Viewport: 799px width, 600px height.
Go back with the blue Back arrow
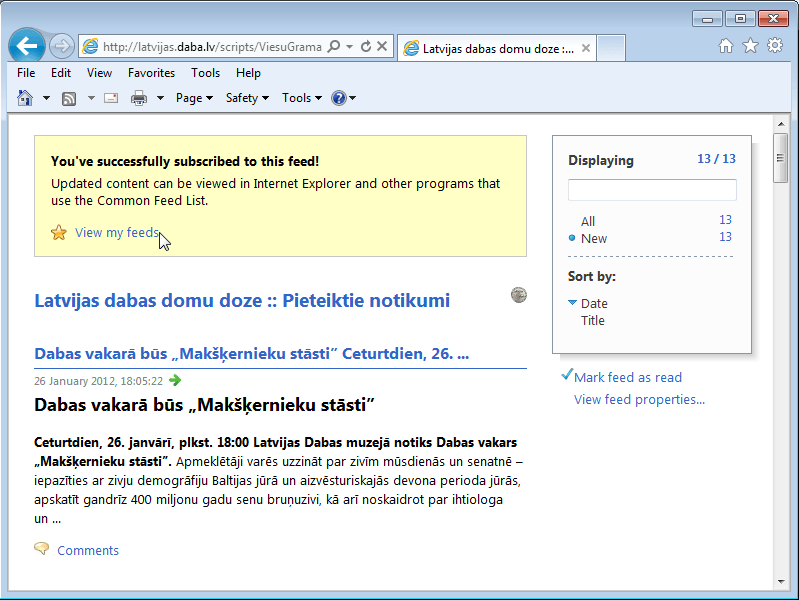26,46
